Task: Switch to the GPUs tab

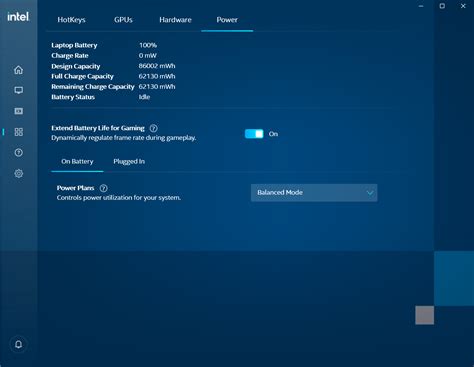Action: click(123, 20)
